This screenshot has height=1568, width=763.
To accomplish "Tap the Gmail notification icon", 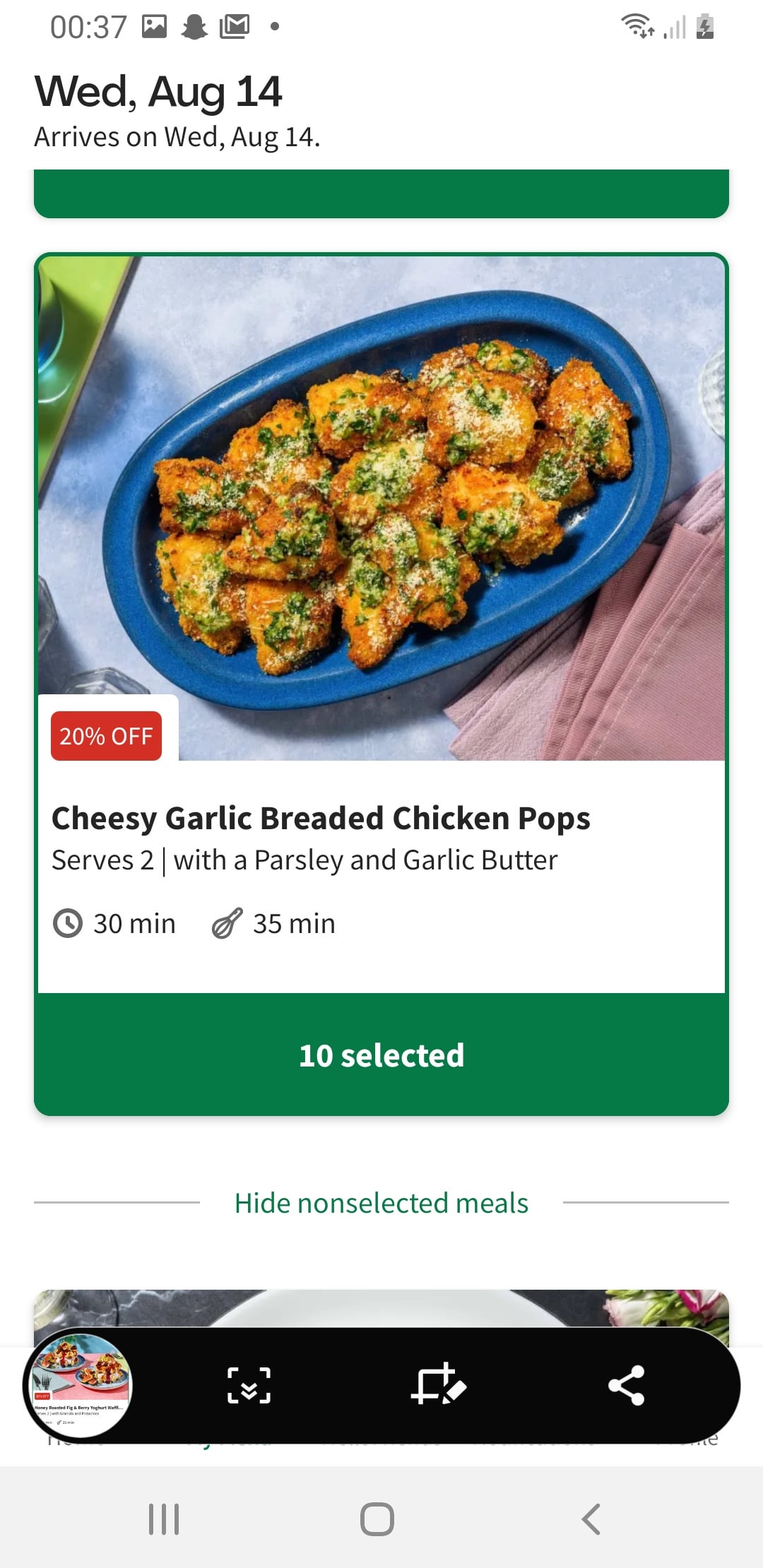I will tap(235, 27).
